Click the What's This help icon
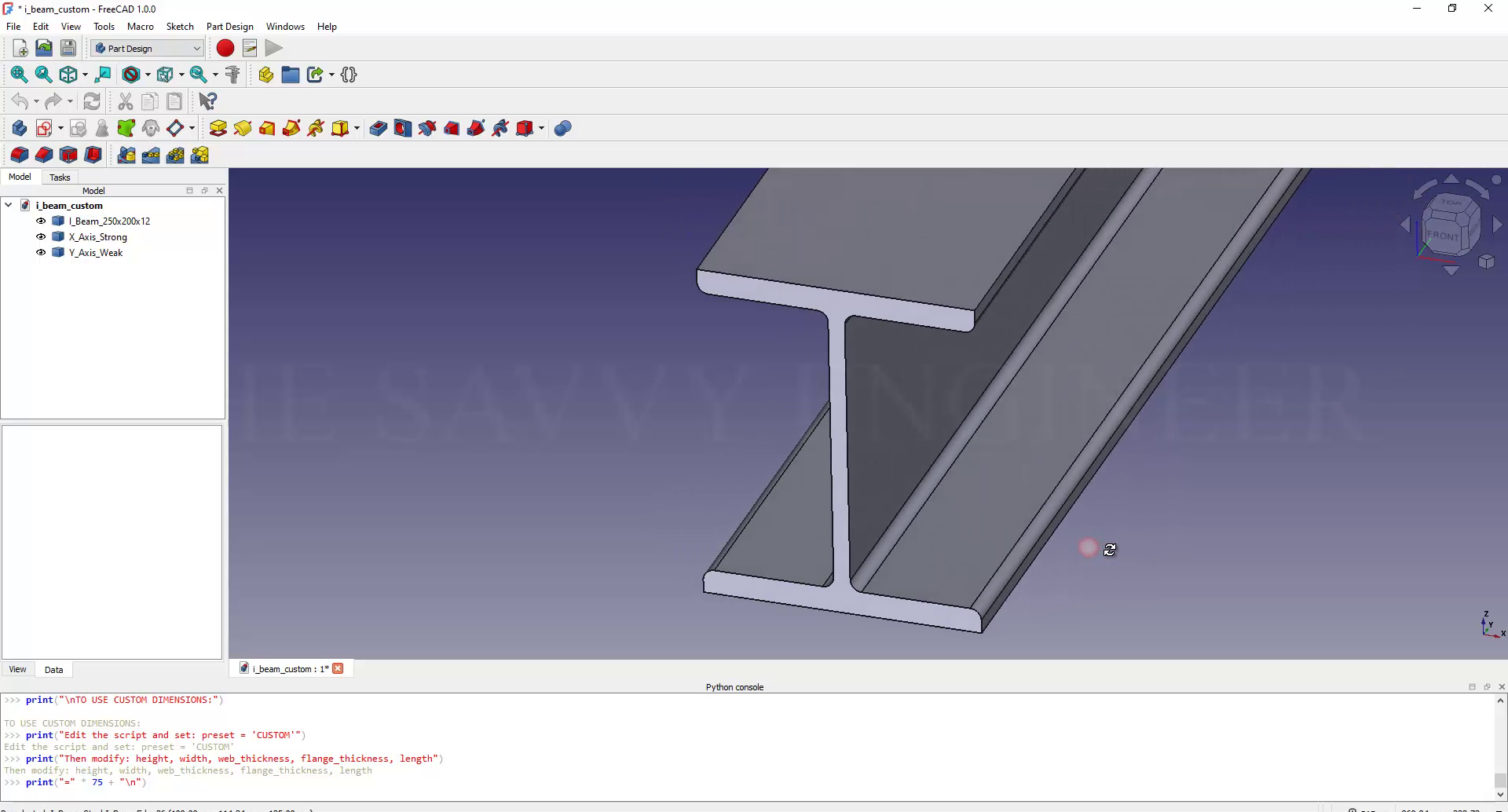This screenshot has width=1508, height=812. [207, 101]
